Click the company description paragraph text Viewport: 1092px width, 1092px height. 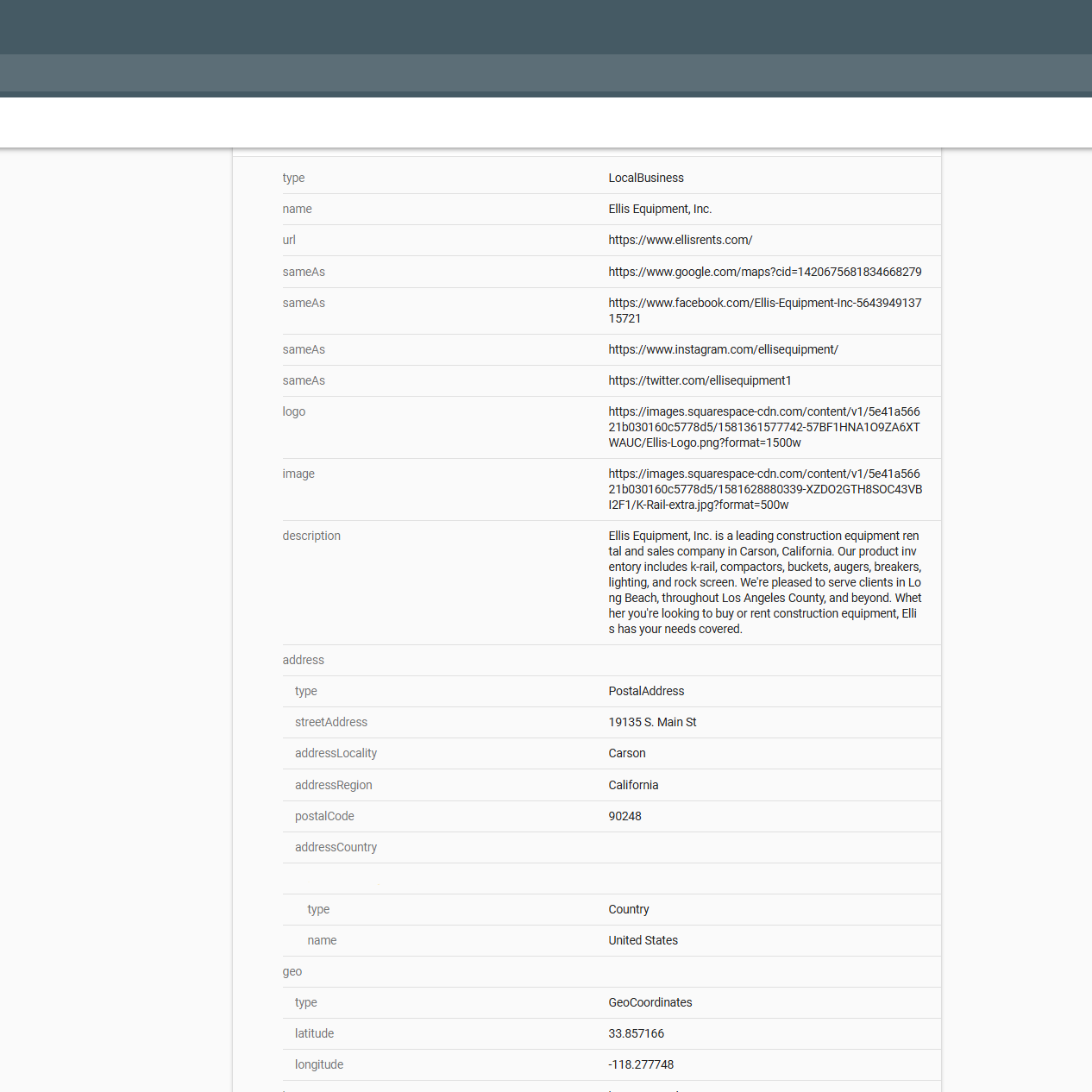click(764, 582)
